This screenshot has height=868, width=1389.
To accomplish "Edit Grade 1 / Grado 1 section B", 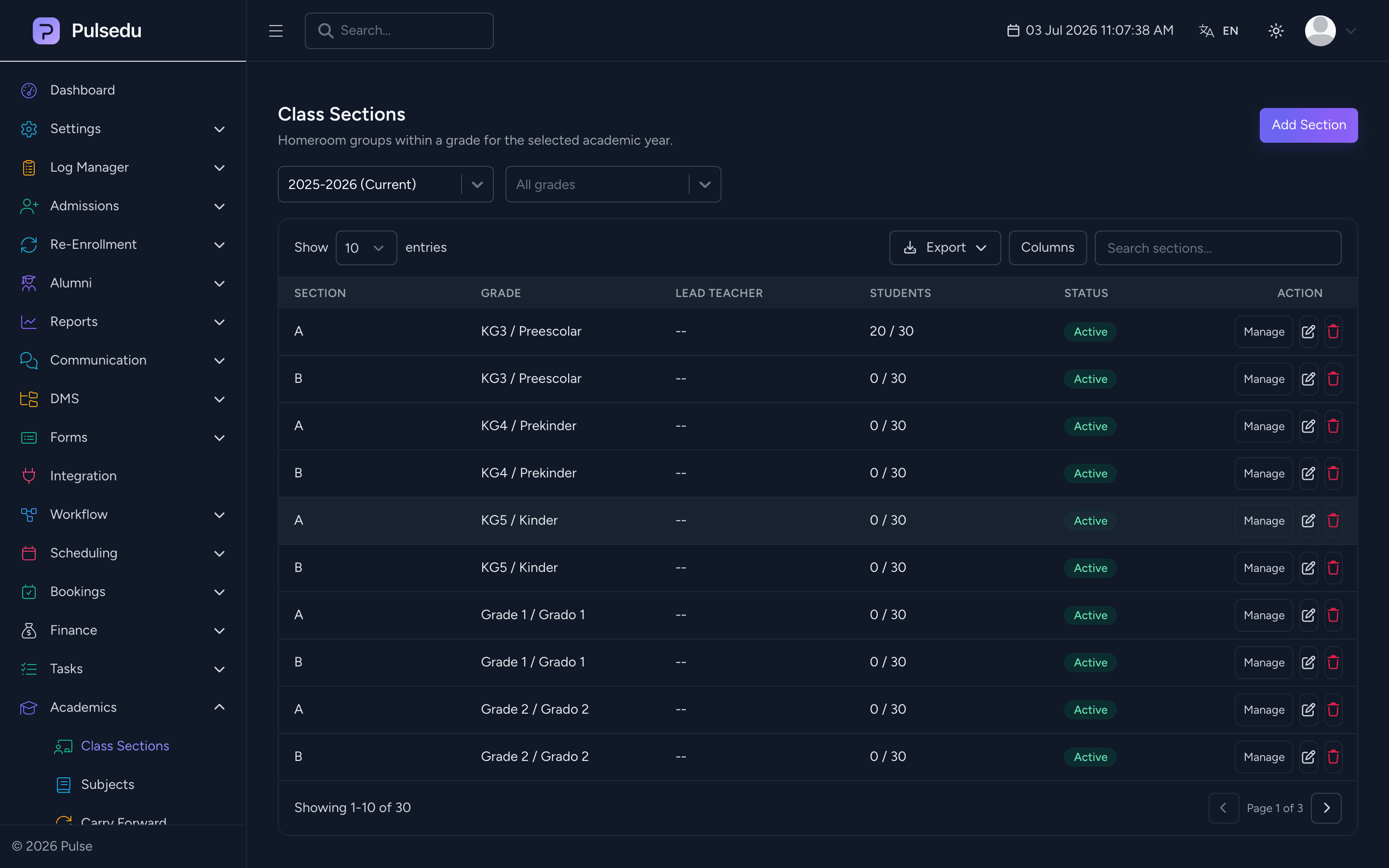I will coord(1308,663).
